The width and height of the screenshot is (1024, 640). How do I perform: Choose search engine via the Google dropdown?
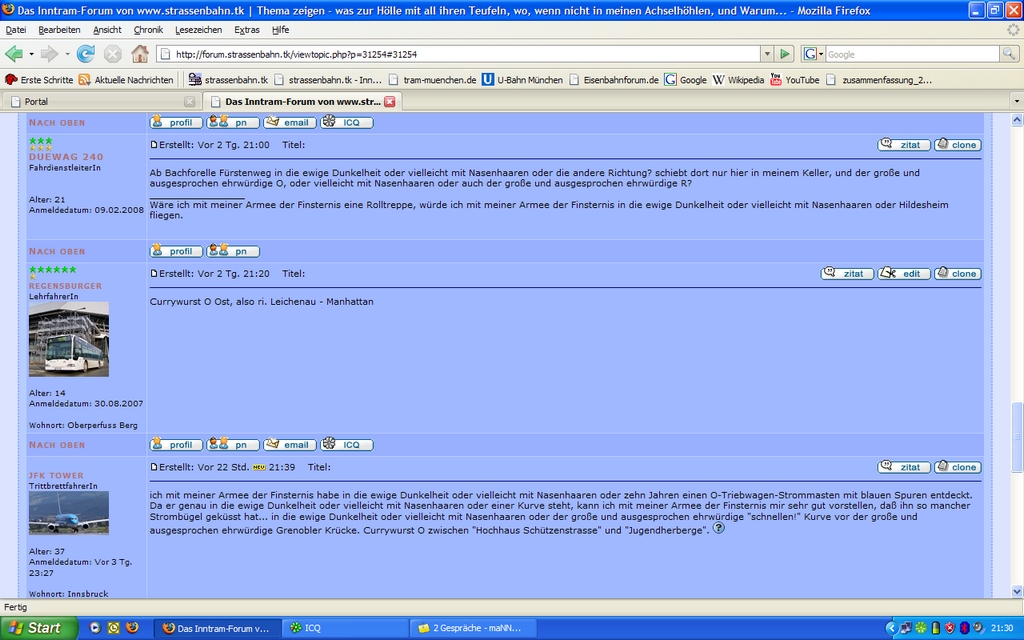point(814,54)
